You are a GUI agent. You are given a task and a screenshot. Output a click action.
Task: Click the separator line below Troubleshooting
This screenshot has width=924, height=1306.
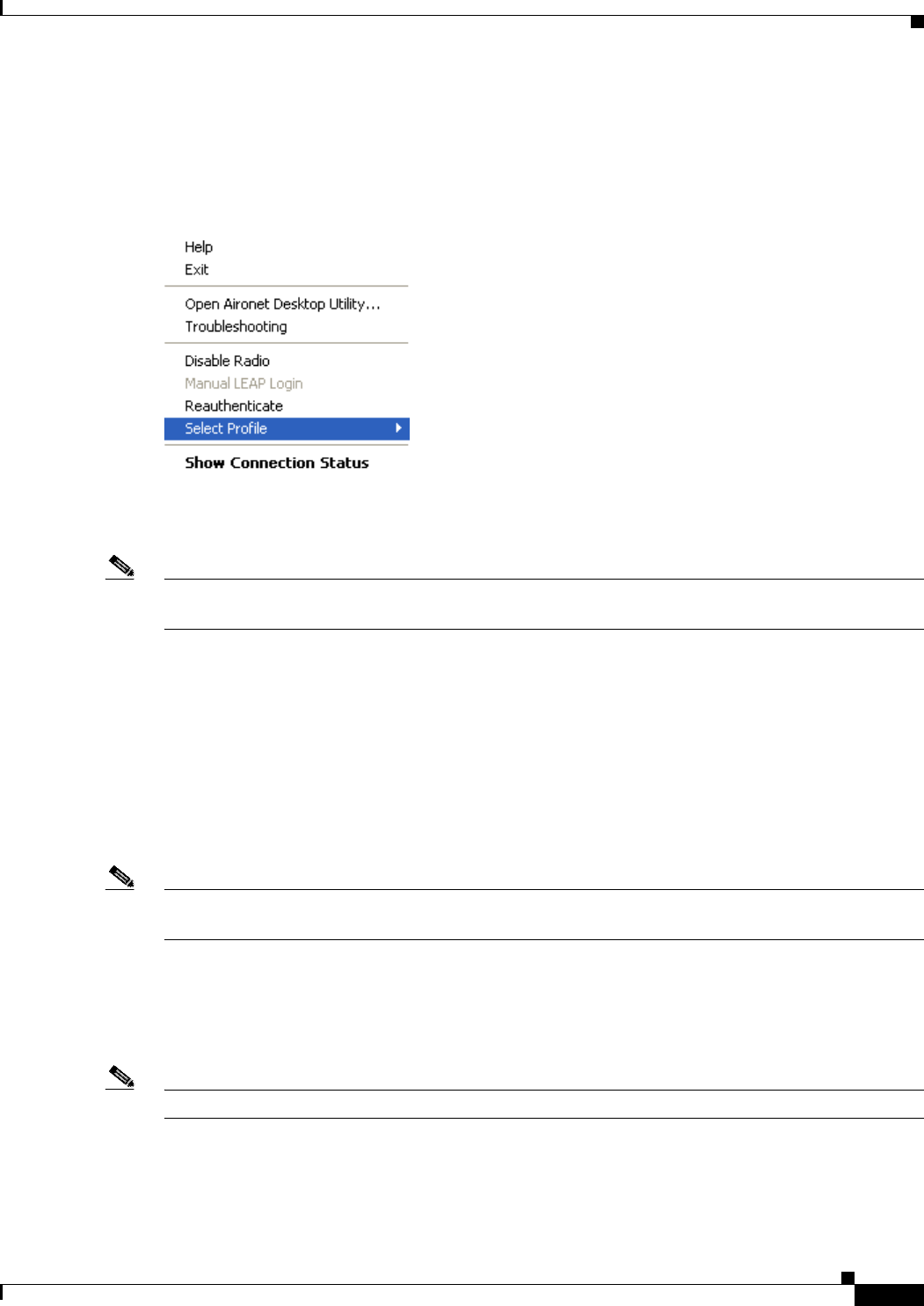coord(287,343)
